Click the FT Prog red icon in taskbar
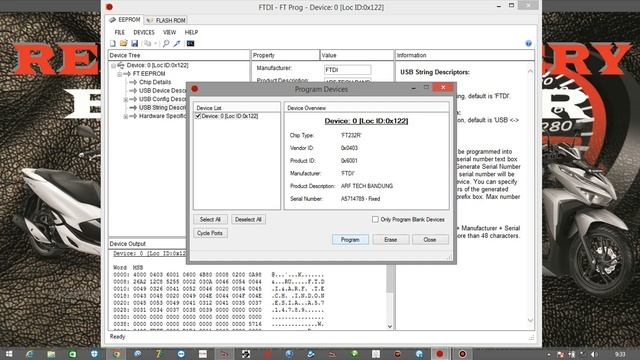The height and width of the screenshot is (360, 640). click(440, 354)
